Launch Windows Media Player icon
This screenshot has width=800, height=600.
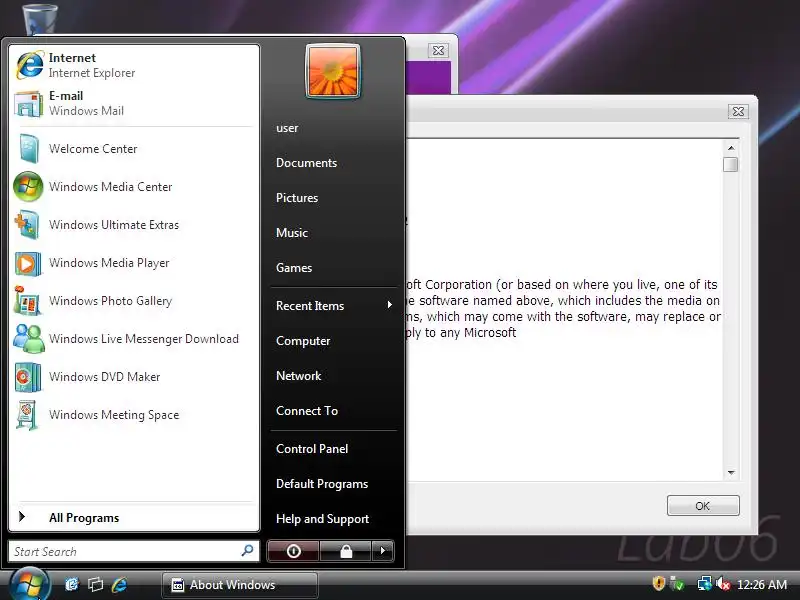pyautogui.click(x=28, y=263)
